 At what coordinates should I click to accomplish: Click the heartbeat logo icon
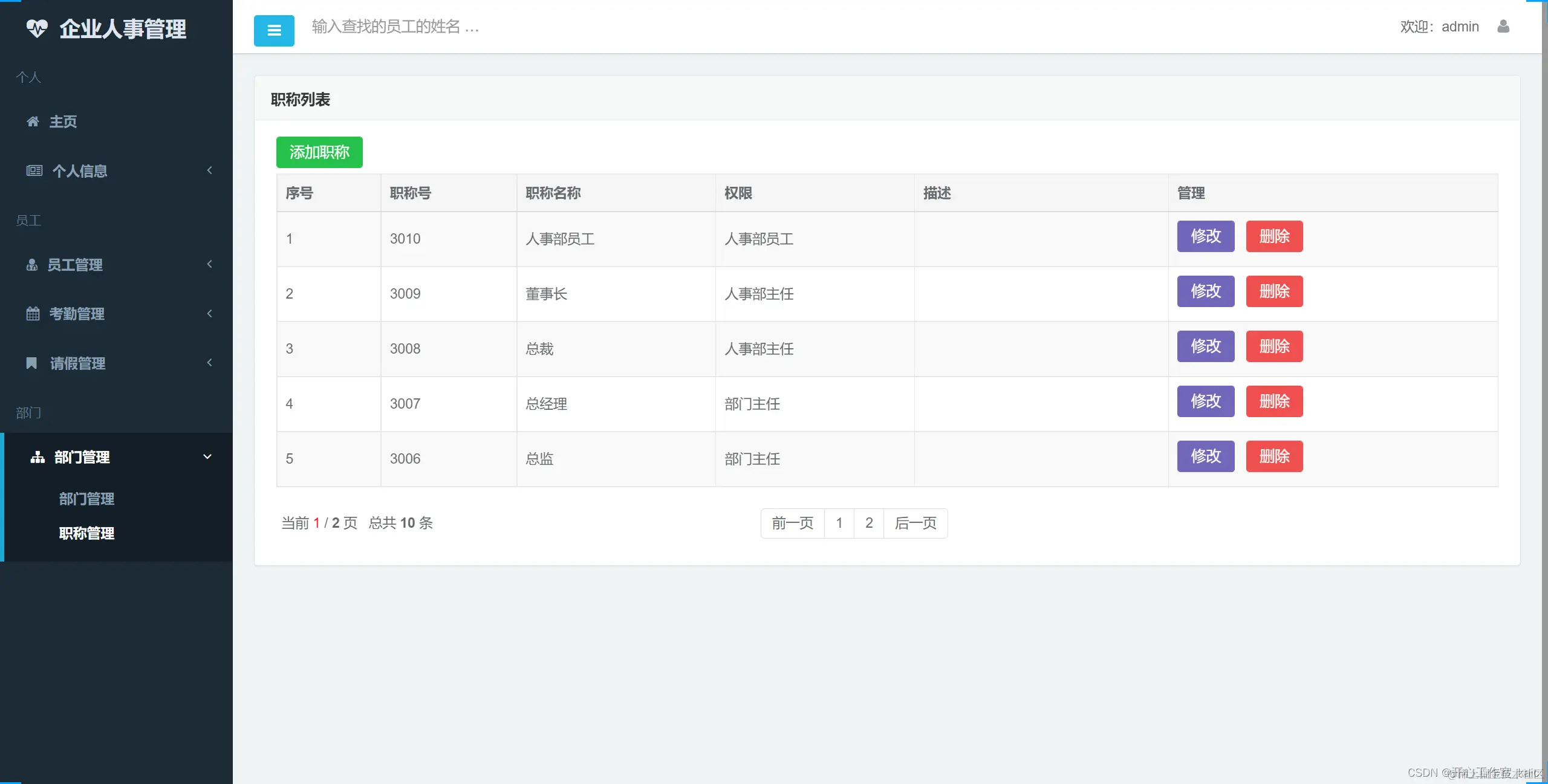point(37,28)
